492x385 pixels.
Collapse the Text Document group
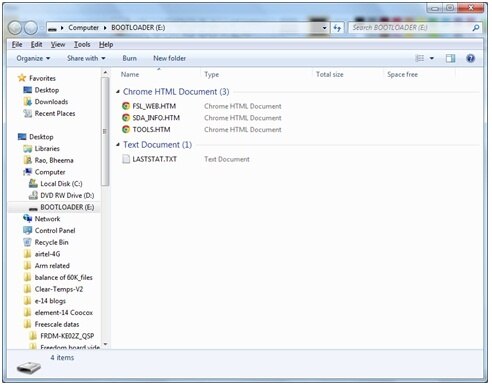118,145
